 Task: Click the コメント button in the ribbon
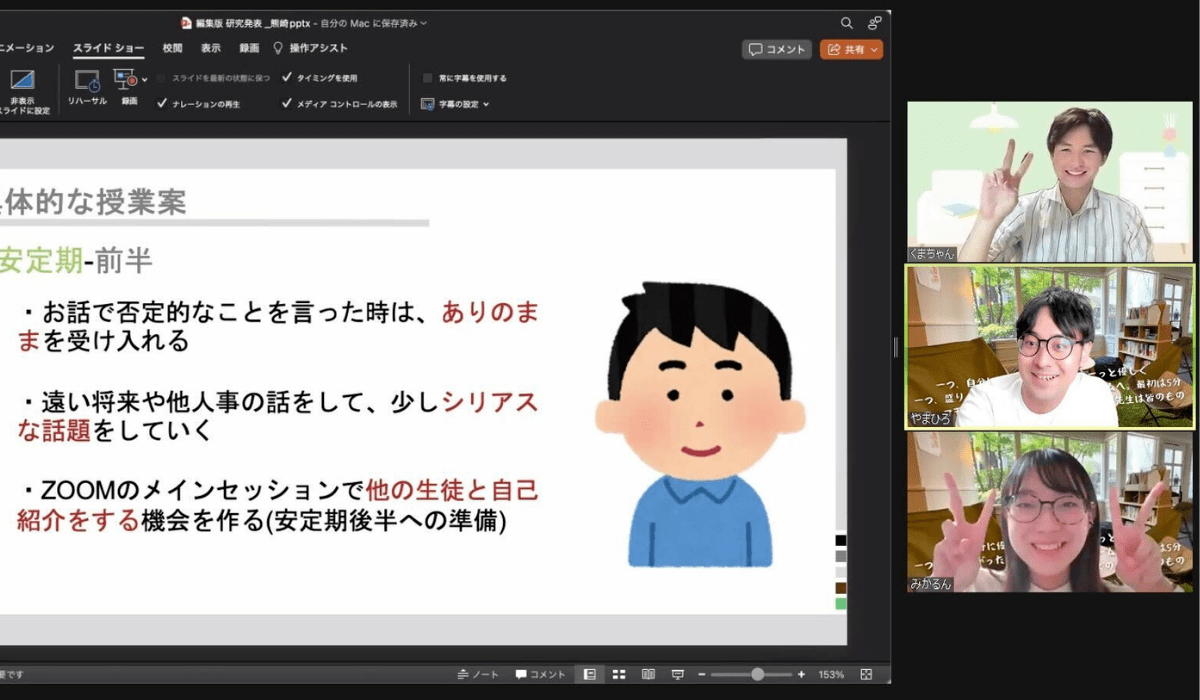click(x=777, y=49)
